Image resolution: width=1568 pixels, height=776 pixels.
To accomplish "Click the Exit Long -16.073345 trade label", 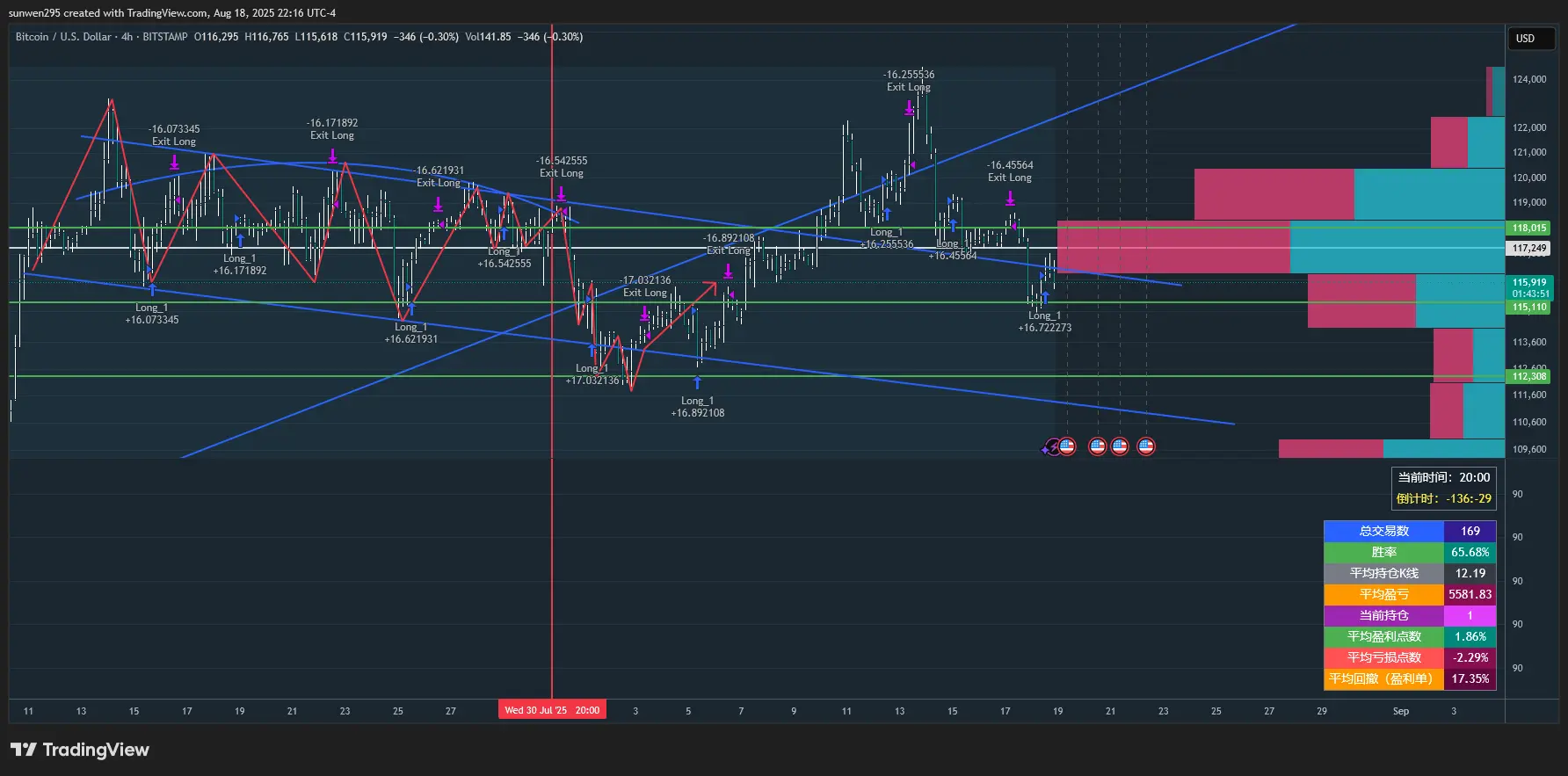I will [174, 135].
